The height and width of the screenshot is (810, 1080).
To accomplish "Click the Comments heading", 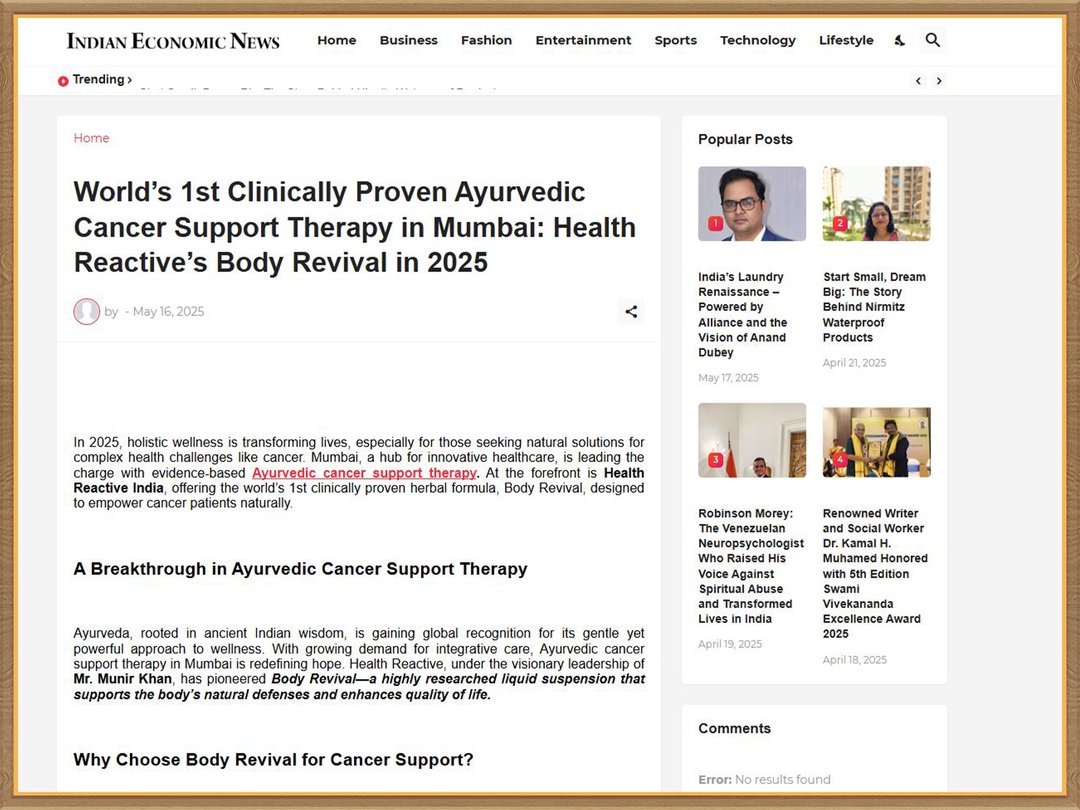I will click(x=734, y=729).
